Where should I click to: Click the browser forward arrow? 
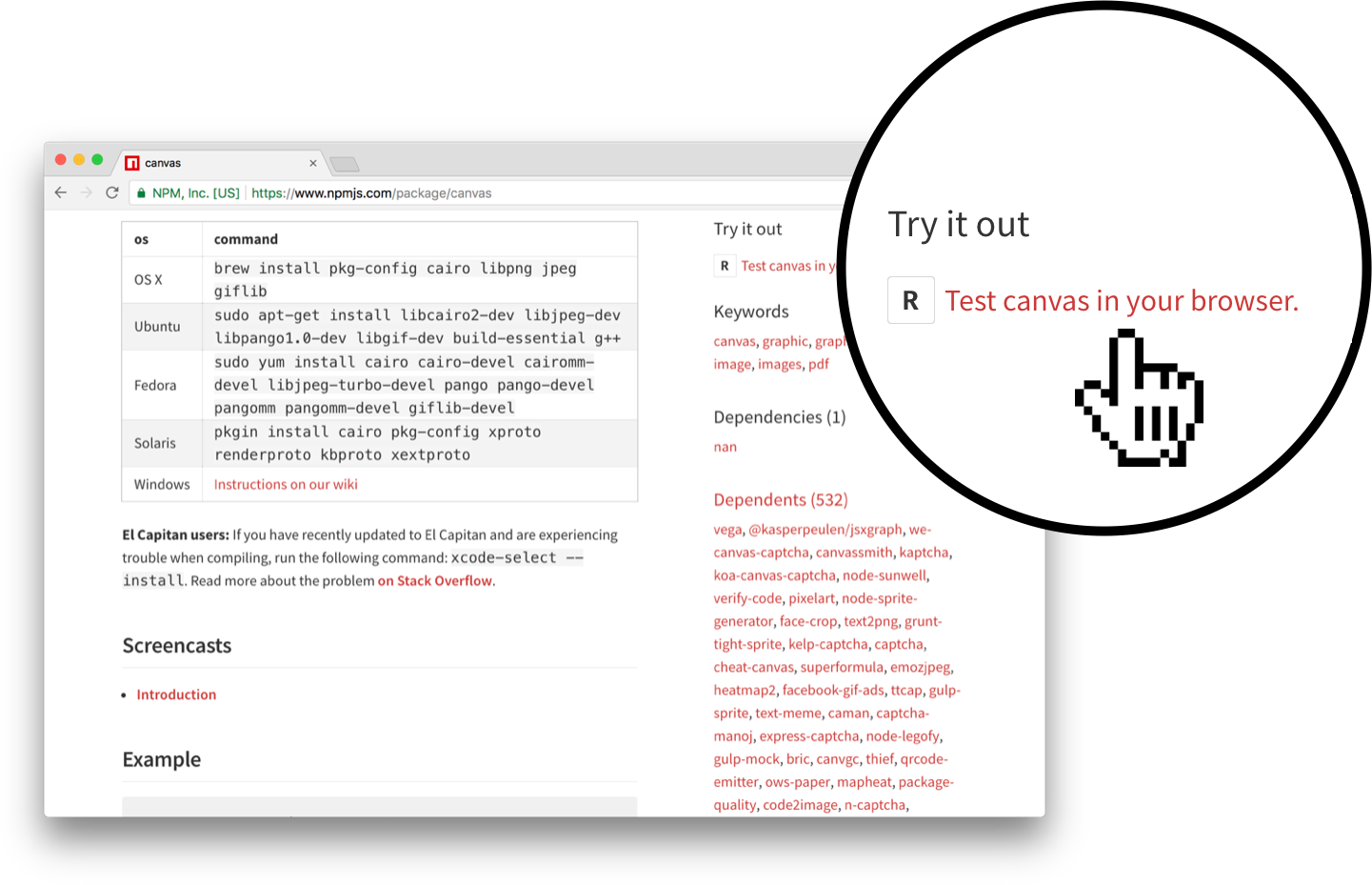[x=87, y=192]
